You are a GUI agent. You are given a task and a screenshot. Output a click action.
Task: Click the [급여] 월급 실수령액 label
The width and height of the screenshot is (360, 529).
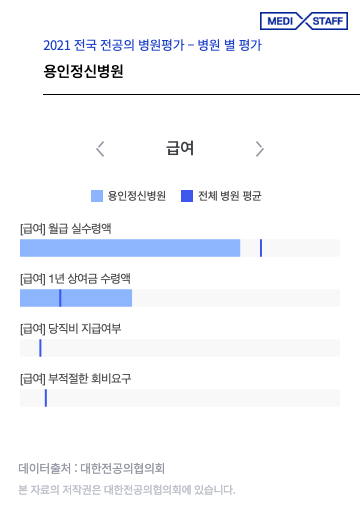click(66, 229)
